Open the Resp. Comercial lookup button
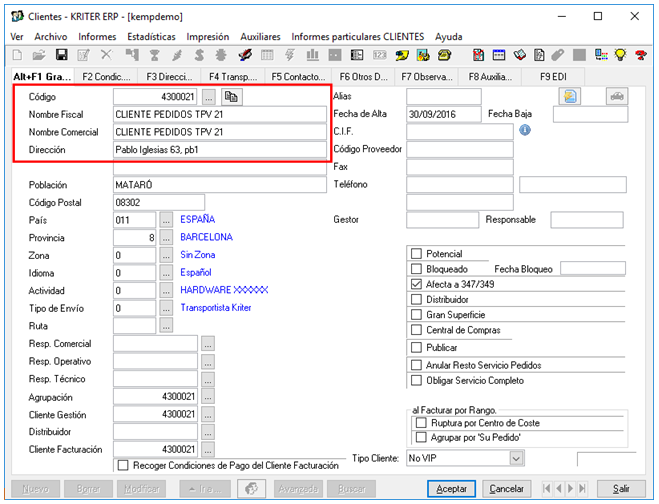Screen dimensions: 659x504 [x=208, y=344]
